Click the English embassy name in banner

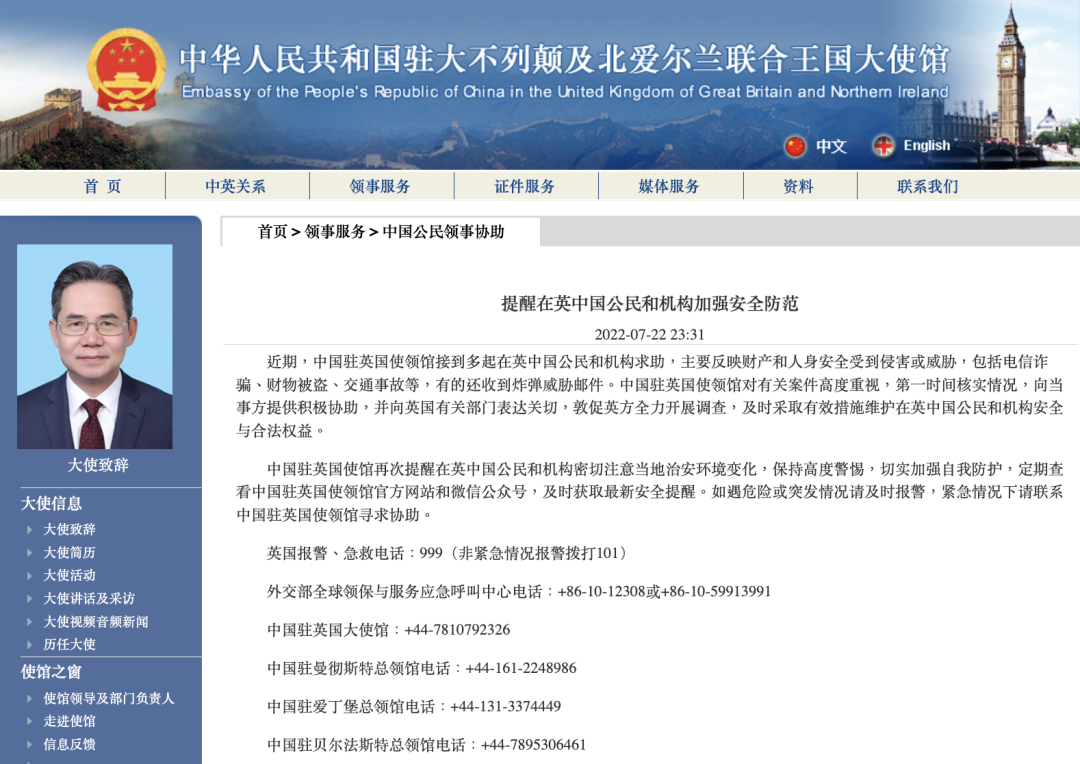point(565,92)
